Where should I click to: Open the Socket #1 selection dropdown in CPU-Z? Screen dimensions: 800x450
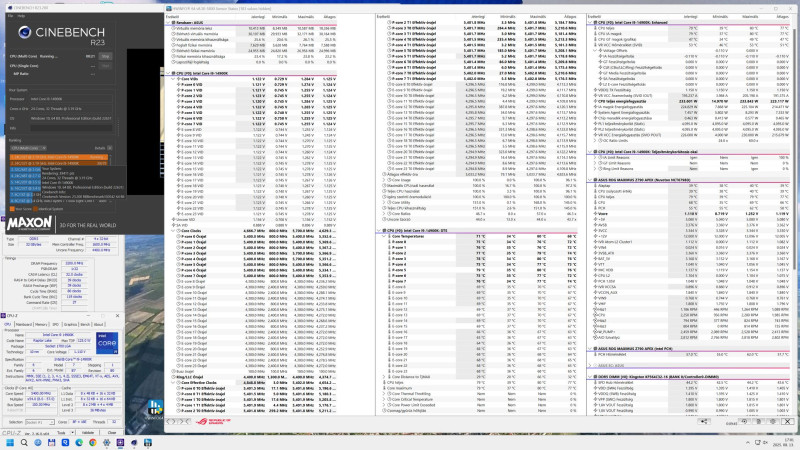tap(40, 422)
